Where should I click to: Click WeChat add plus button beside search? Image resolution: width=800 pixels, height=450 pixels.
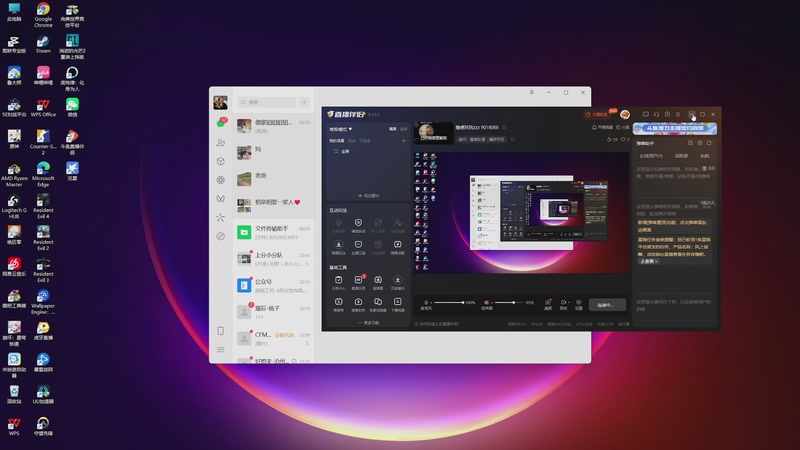pos(305,102)
